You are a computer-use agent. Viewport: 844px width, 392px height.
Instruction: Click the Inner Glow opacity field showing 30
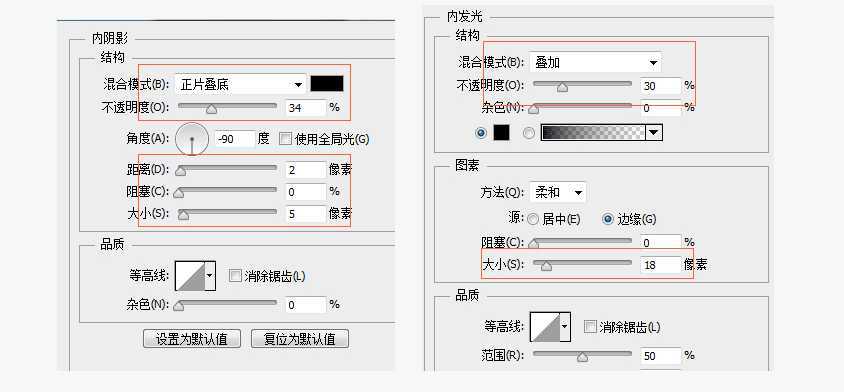(661, 86)
